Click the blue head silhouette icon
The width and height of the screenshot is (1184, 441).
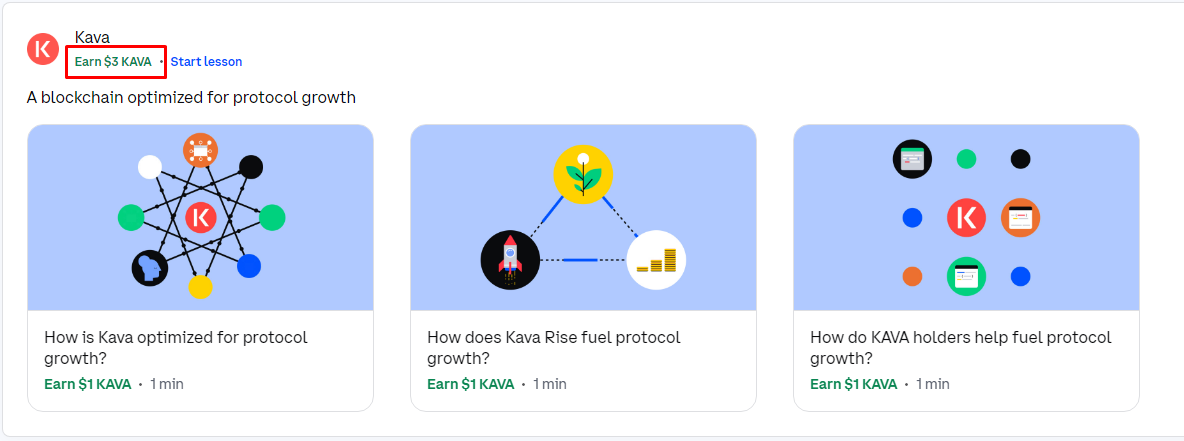150,267
